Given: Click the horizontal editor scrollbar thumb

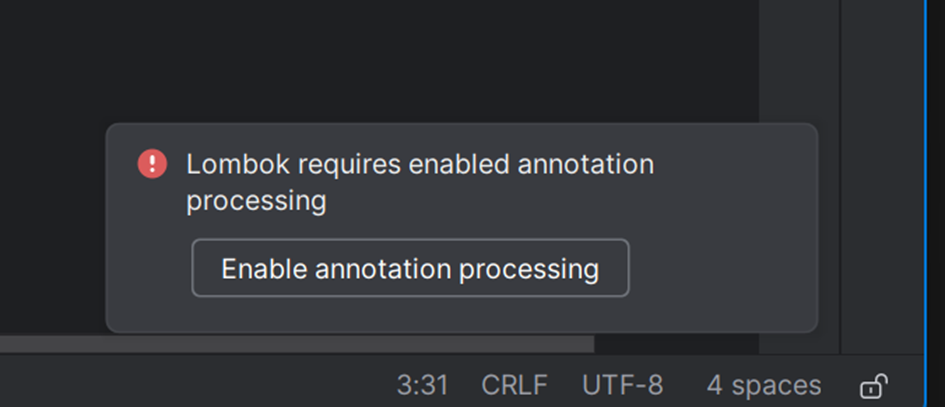Looking at the screenshot, I should 300,344.
